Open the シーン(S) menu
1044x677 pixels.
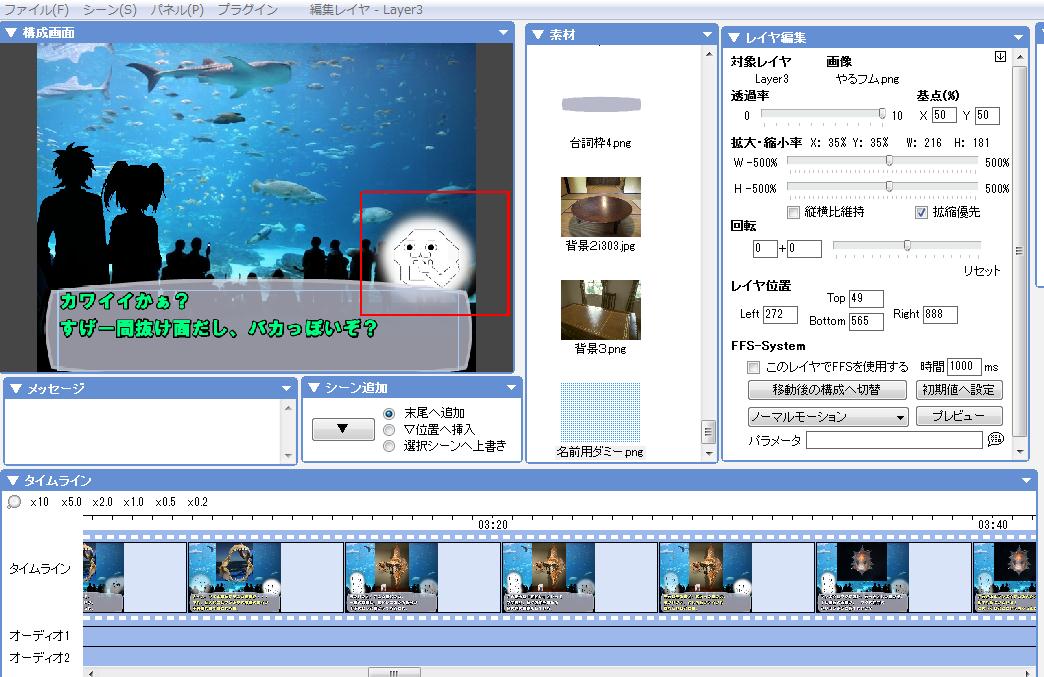tap(110, 10)
